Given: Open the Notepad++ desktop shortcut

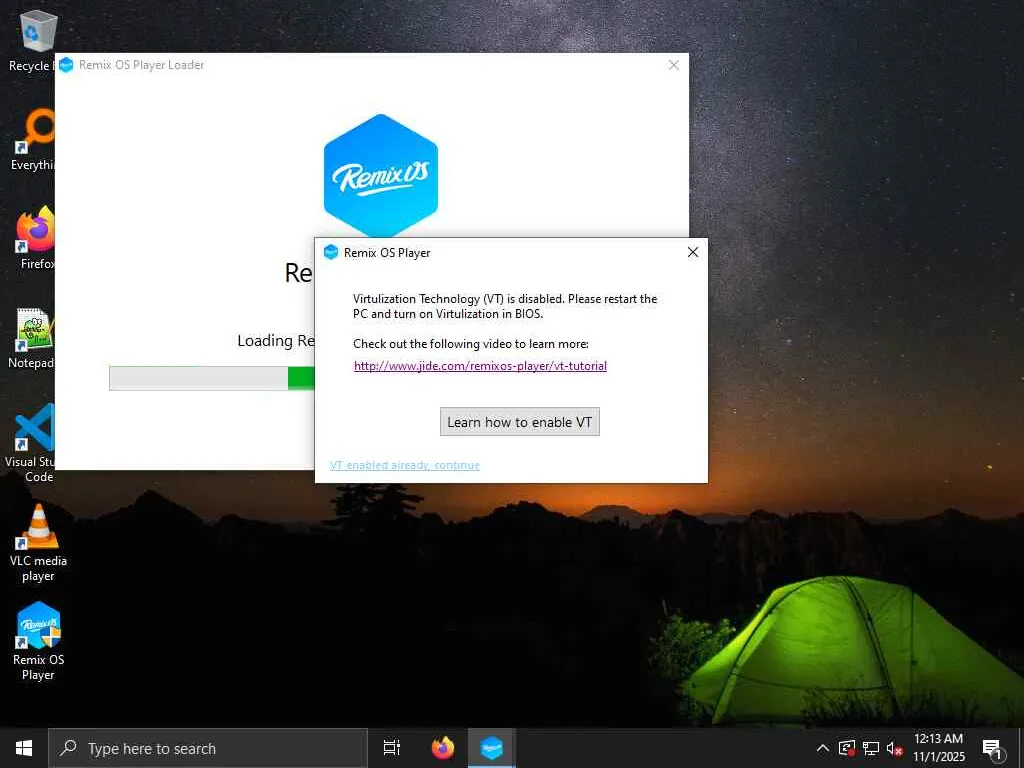Looking at the screenshot, I should click(30, 338).
